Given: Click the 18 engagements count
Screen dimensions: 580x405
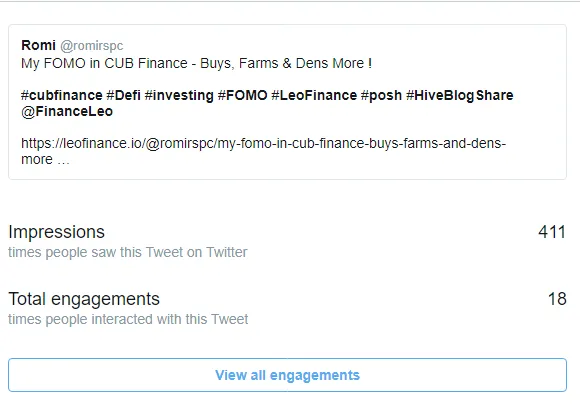Looking at the screenshot, I should coord(557,299).
